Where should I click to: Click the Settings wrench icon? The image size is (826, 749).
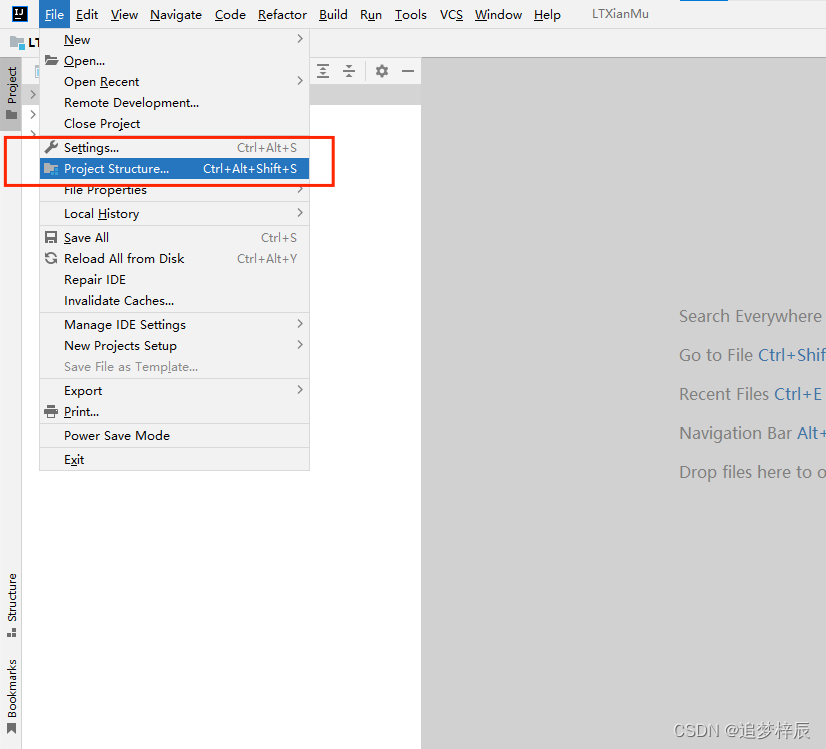(x=51, y=147)
